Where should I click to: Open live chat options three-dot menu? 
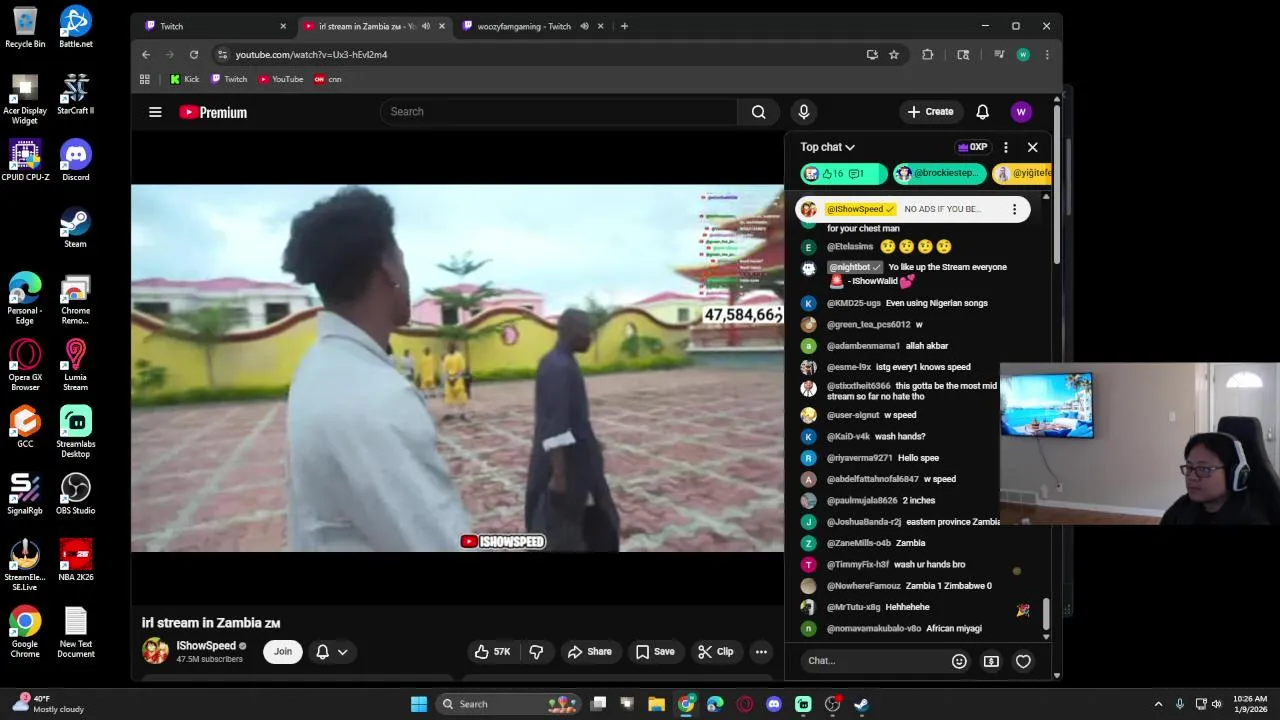[1006, 147]
